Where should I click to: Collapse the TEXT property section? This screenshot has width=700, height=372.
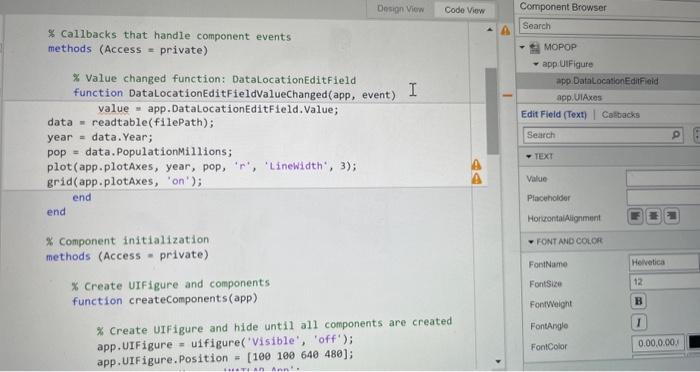point(529,156)
